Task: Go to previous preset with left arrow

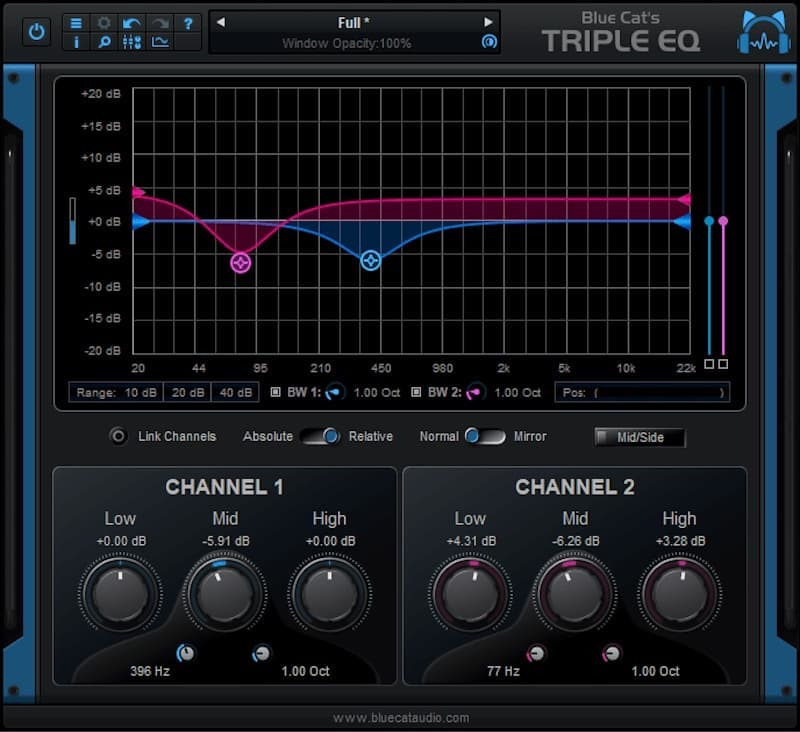Action: pos(221,22)
